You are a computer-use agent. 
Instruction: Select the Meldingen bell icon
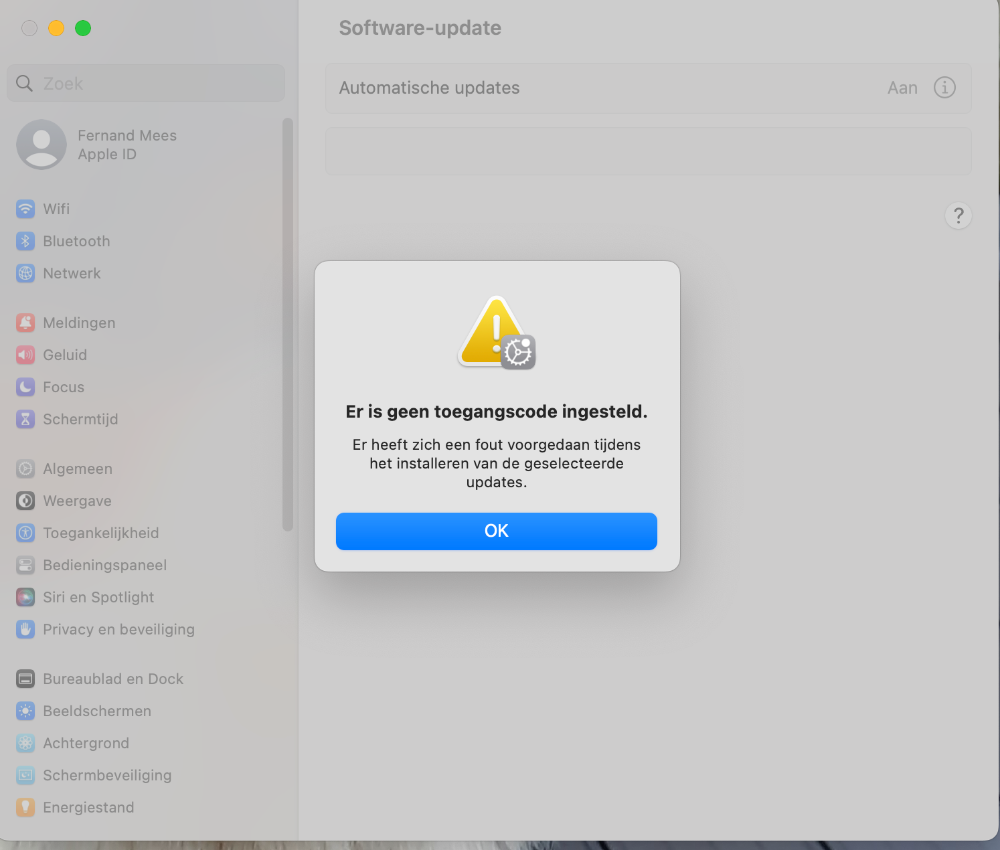26,323
